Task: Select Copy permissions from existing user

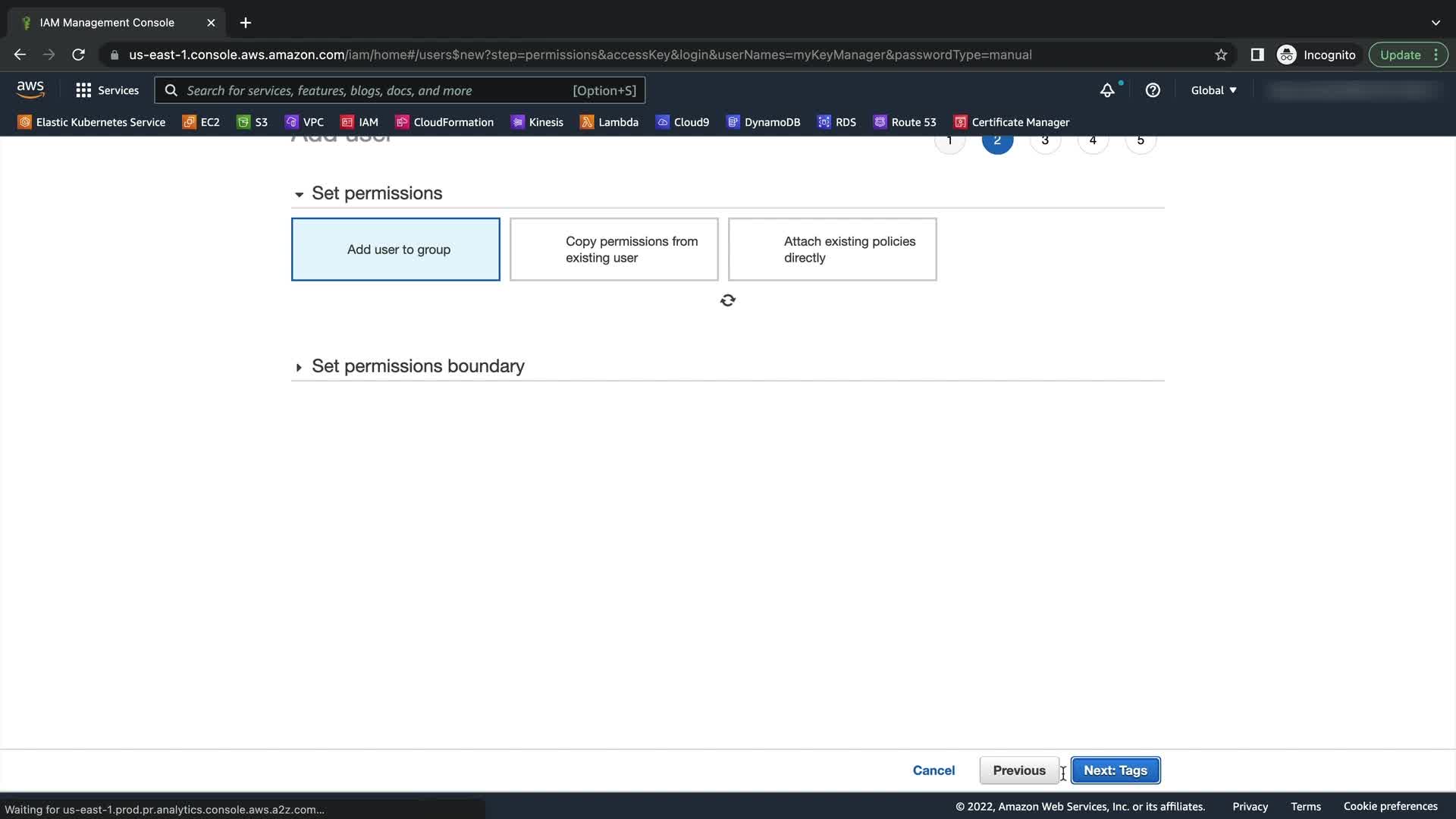Action: pos(614,249)
